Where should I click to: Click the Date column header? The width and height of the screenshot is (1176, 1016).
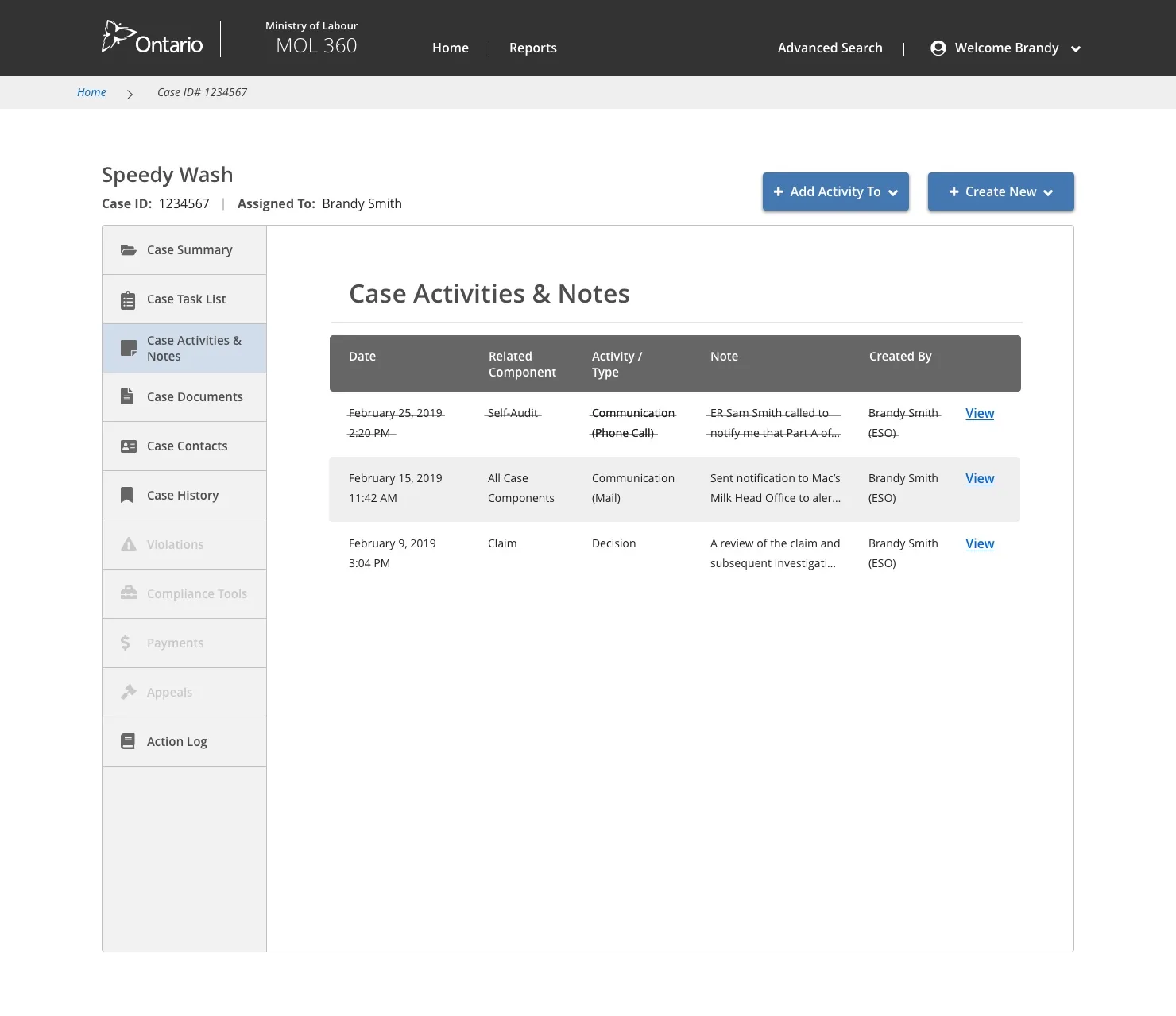(x=362, y=357)
